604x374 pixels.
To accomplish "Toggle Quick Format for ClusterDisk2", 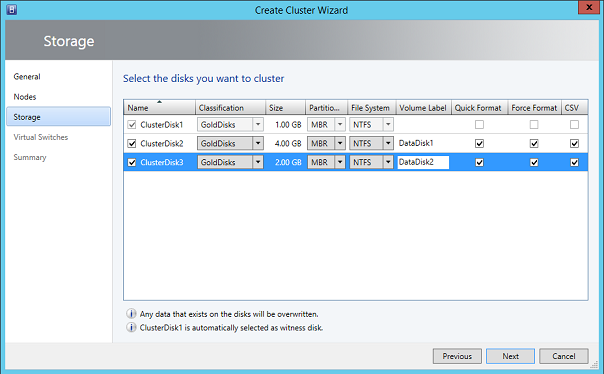I will 479,144.
